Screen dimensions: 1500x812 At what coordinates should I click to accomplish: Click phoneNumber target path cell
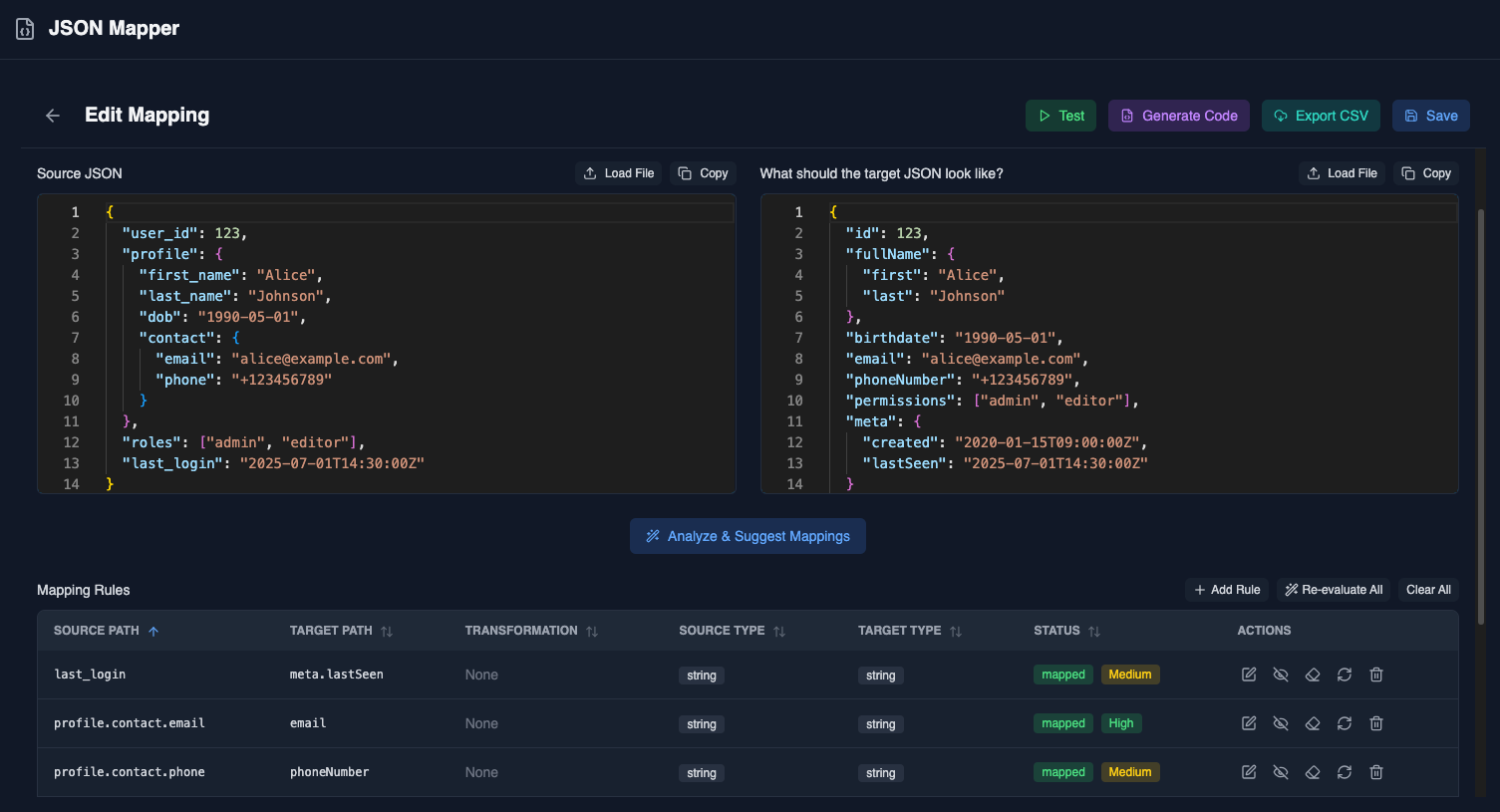(x=330, y=772)
